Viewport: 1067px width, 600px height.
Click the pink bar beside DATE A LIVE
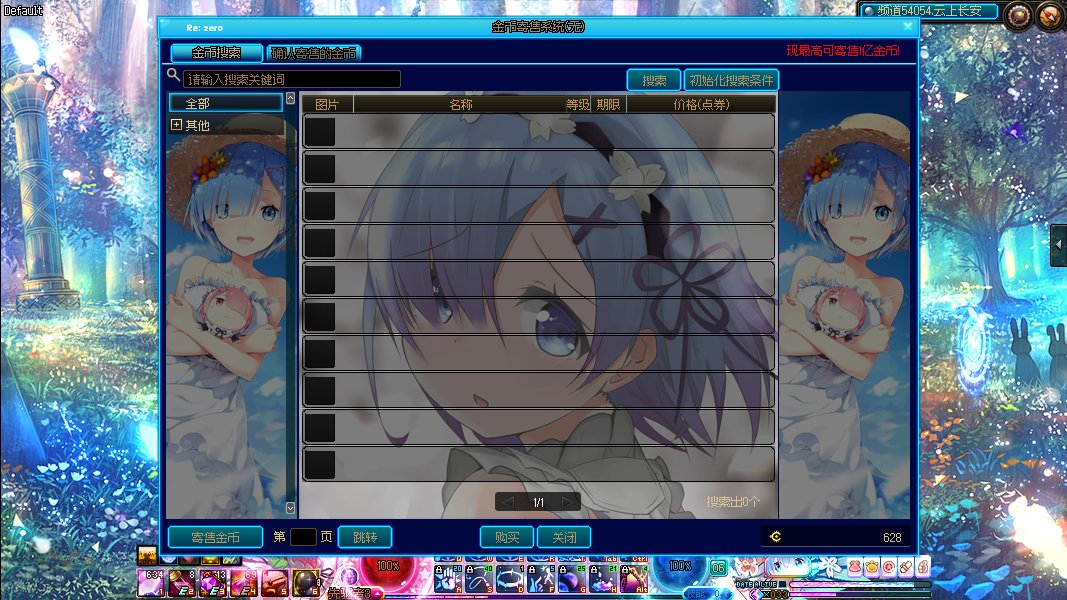pyautogui.click(x=859, y=584)
